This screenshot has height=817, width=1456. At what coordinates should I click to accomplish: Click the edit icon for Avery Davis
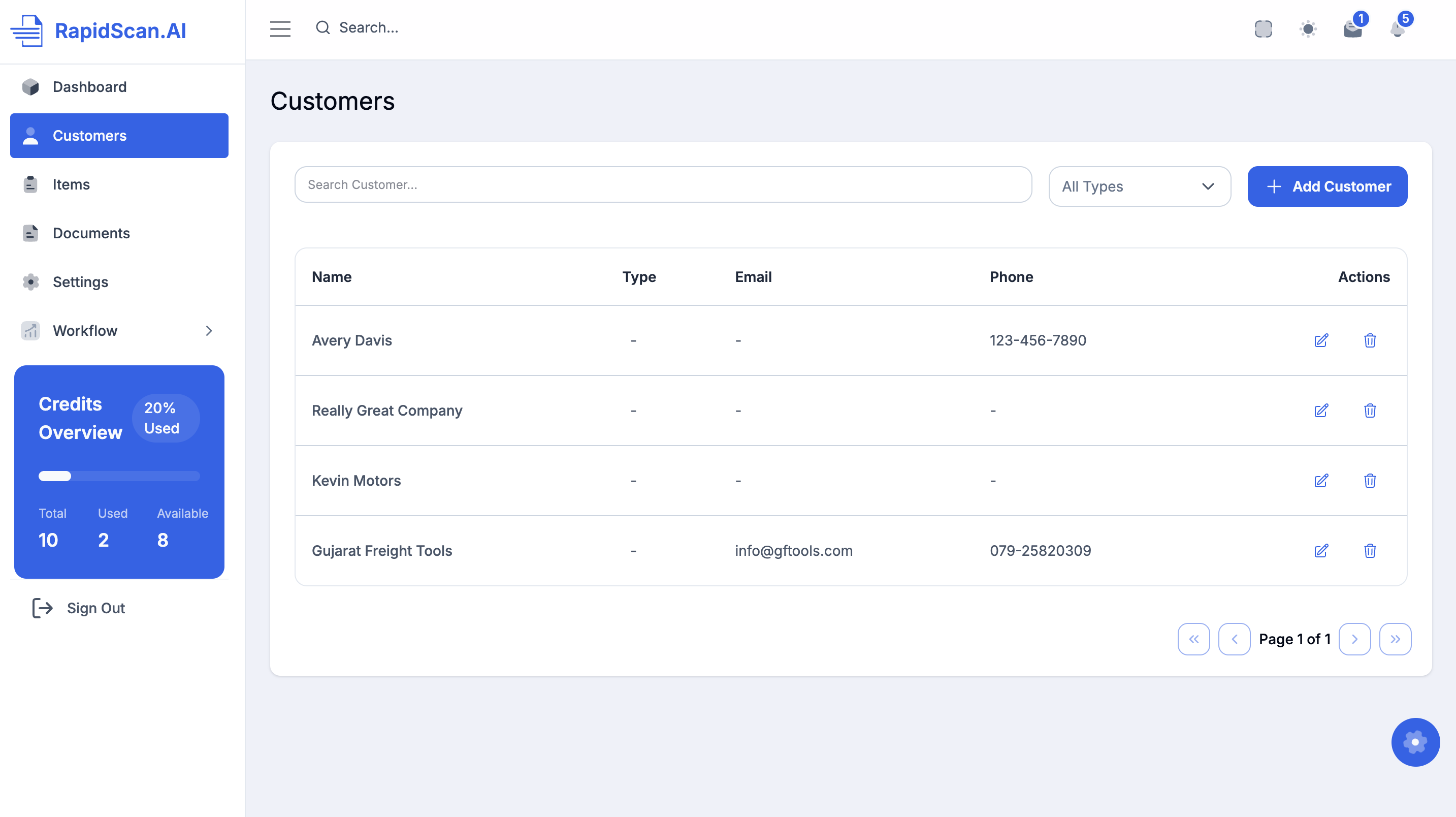(1321, 340)
